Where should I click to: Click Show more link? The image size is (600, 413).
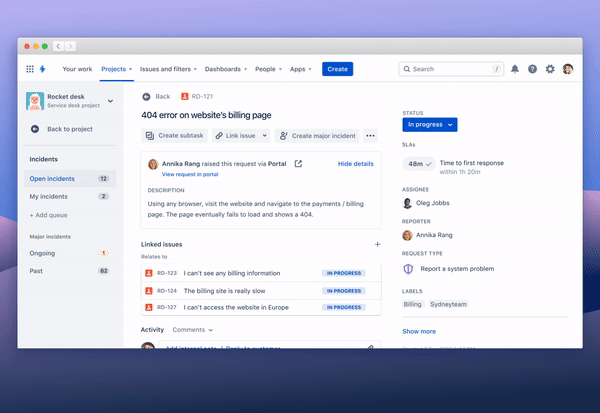[419, 331]
